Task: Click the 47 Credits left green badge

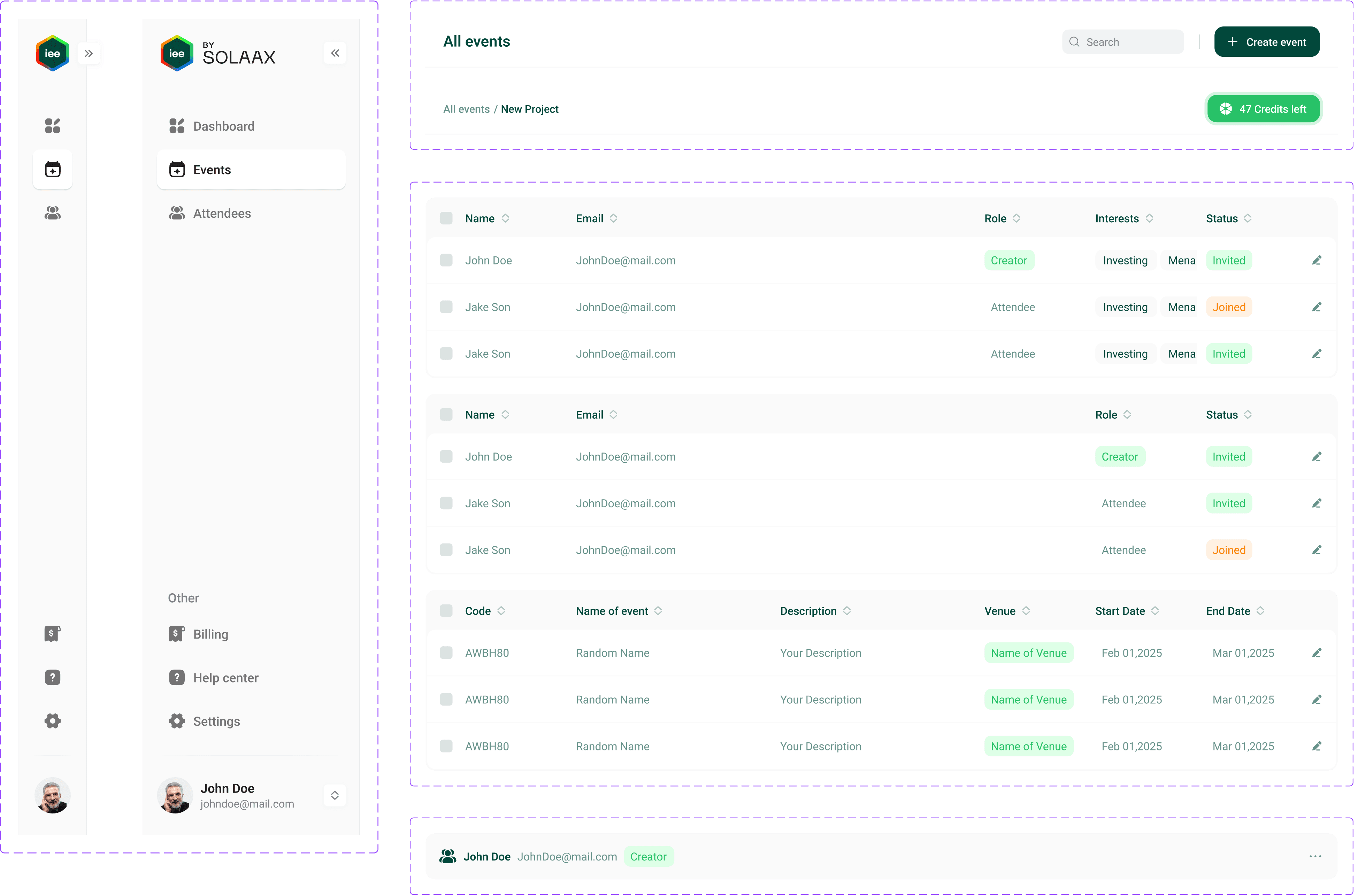Action: tap(1263, 109)
